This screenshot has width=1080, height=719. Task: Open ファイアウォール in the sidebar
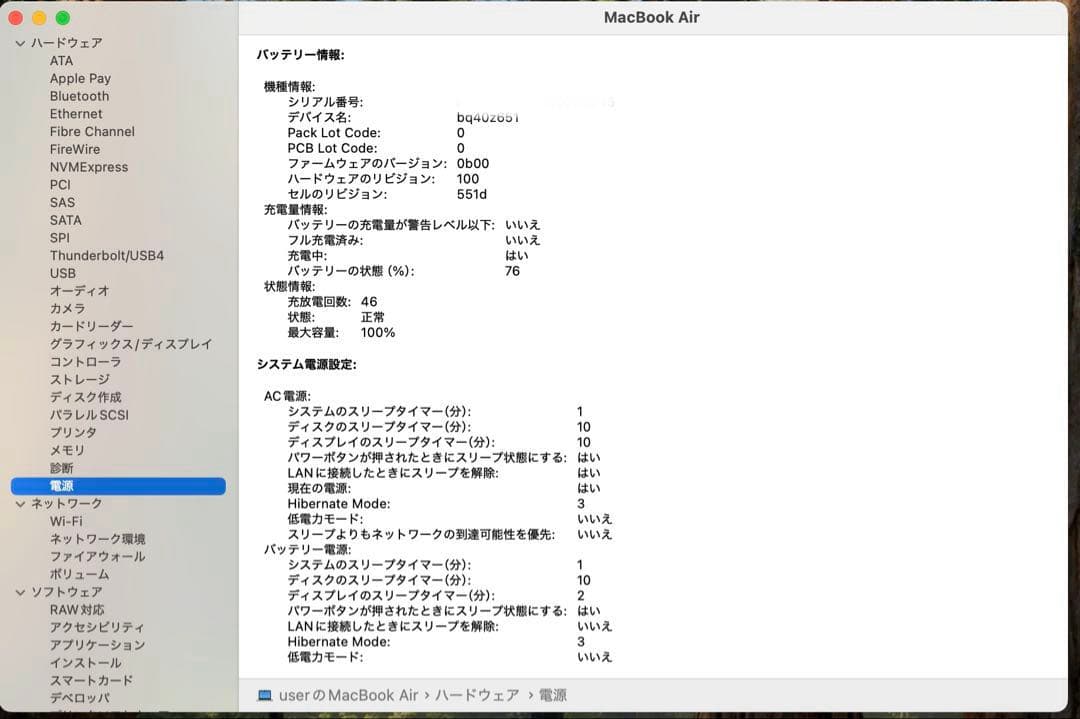97,556
